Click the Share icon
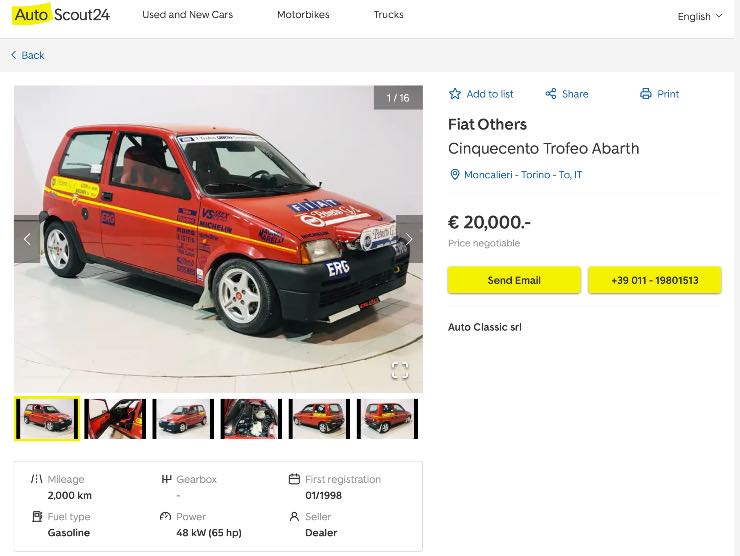Image resolution: width=740 pixels, height=556 pixels. [550, 94]
